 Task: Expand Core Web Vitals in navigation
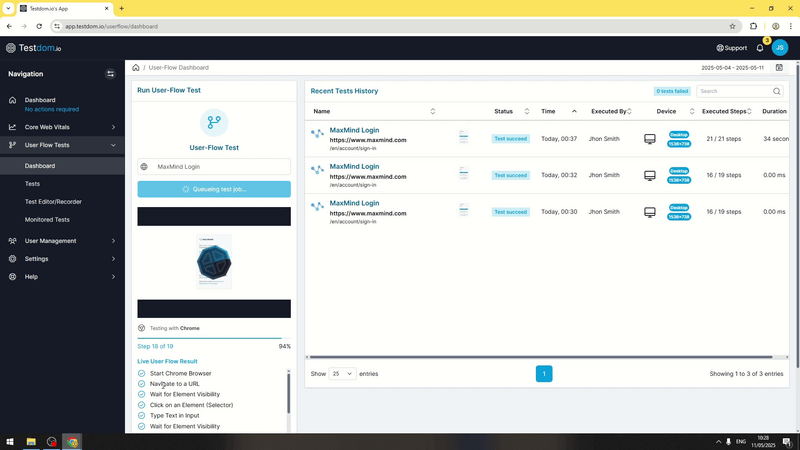pos(62,127)
